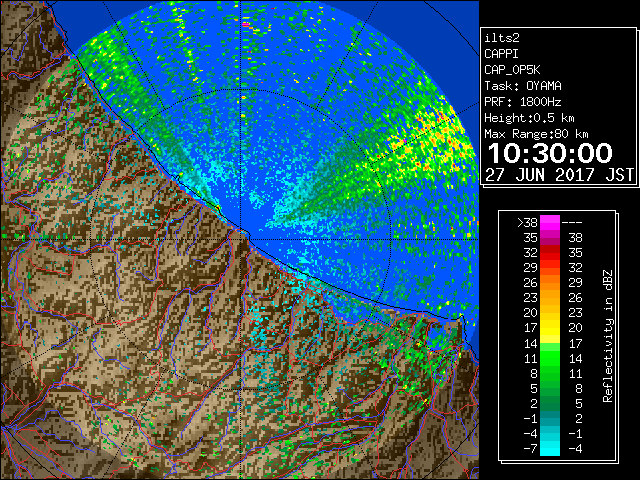Click the 'Max Range:80 km' line

pos(536,134)
